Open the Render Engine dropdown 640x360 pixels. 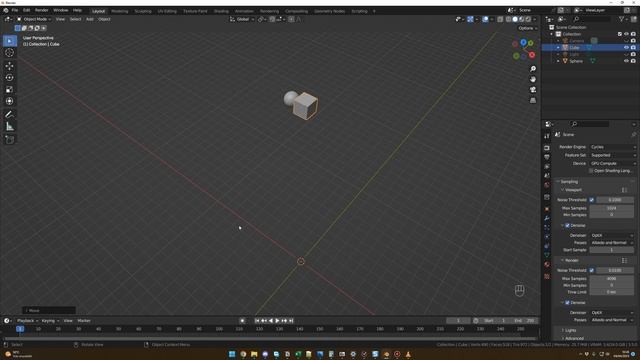(613, 147)
